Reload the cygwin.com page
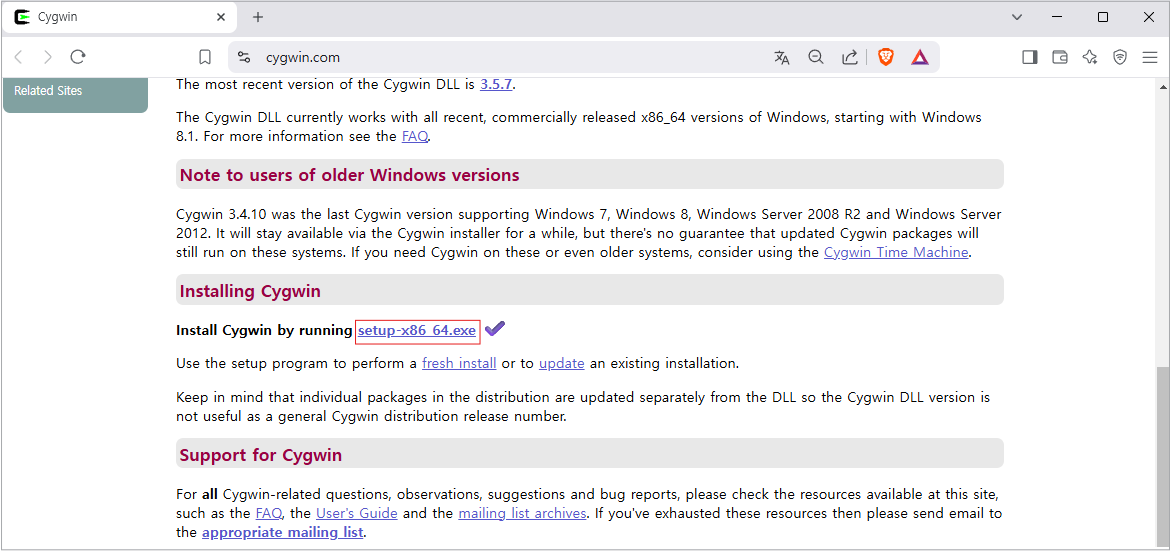 click(78, 57)
